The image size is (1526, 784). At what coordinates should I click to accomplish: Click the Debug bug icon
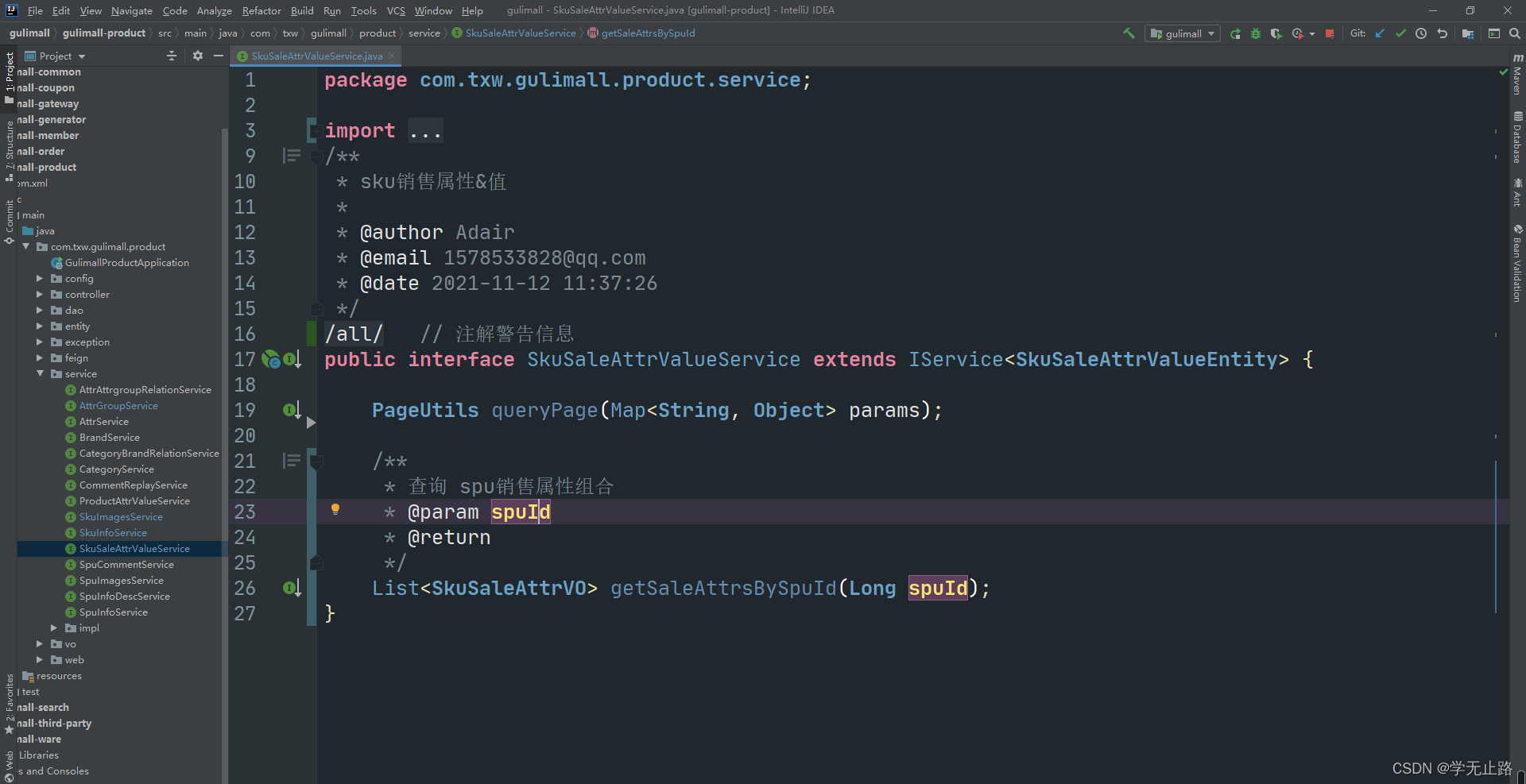click(1256, 33)
